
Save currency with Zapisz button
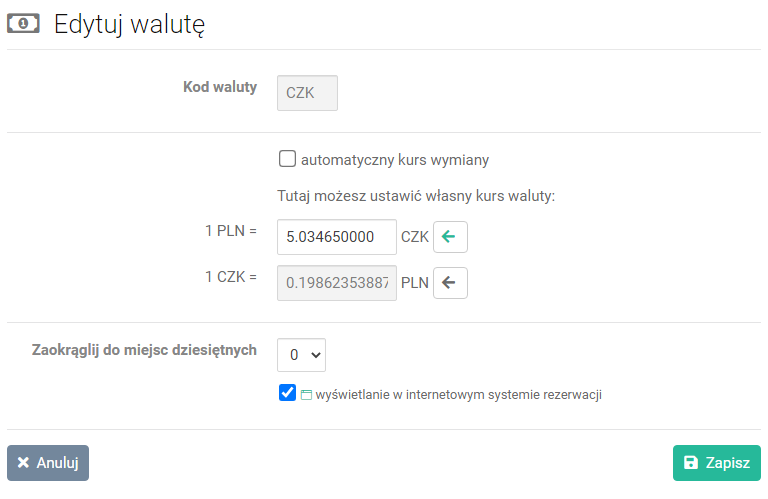tap(717, 463)
